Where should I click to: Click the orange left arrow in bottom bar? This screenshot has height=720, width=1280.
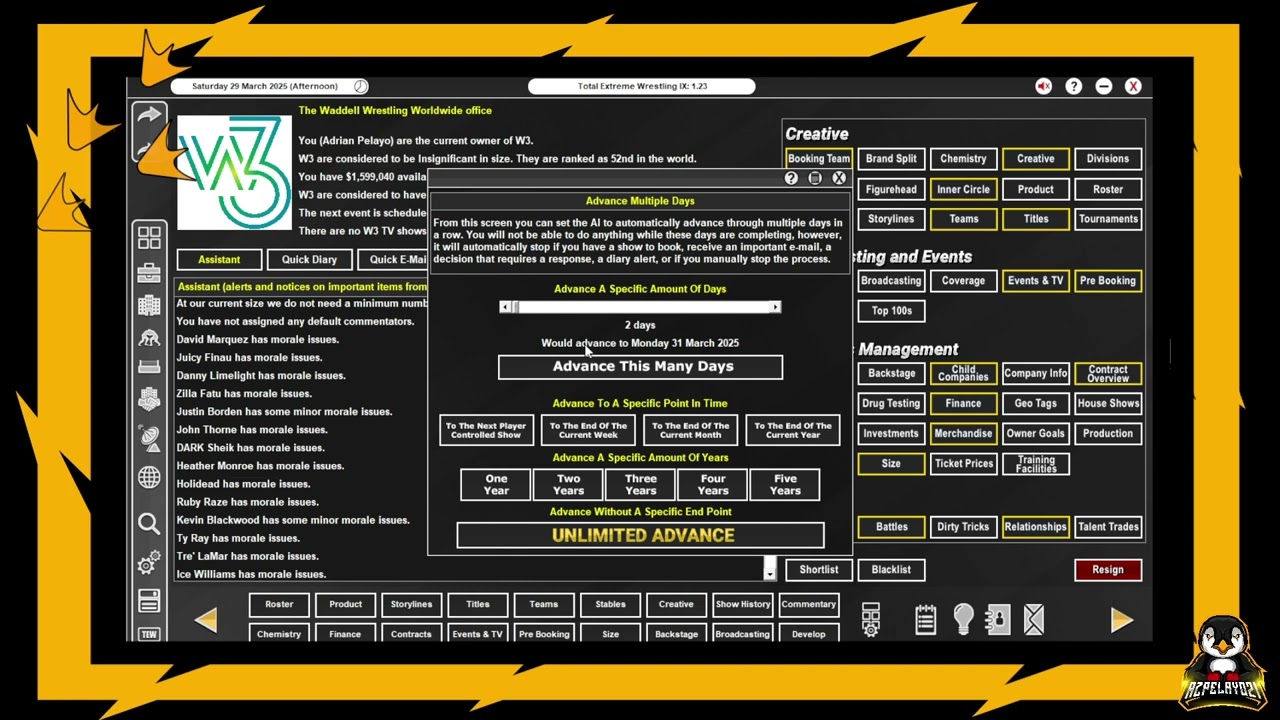pos(206,620)
